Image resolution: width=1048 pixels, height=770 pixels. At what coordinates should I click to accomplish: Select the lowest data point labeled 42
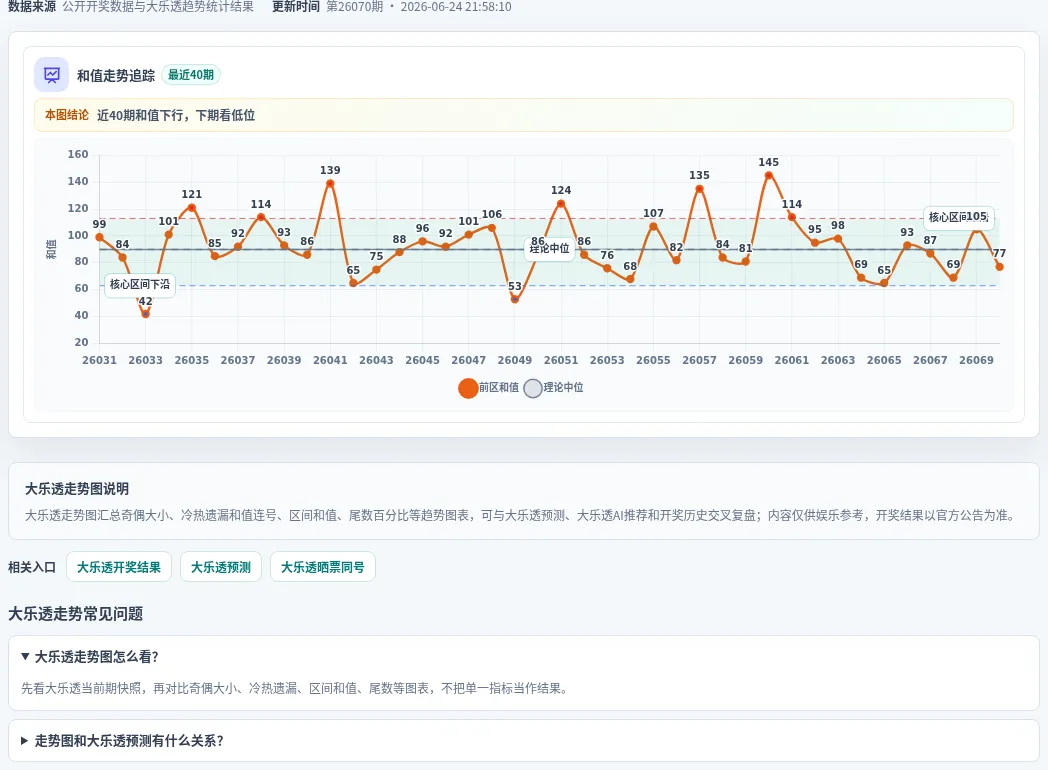[146, 313]
